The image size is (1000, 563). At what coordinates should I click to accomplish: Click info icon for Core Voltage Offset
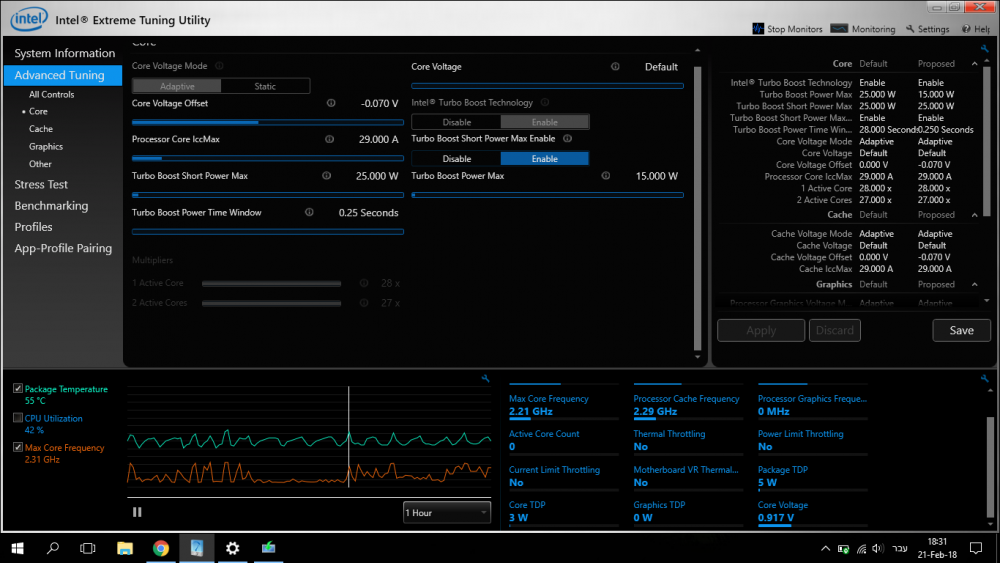click(x=331, y=103)
